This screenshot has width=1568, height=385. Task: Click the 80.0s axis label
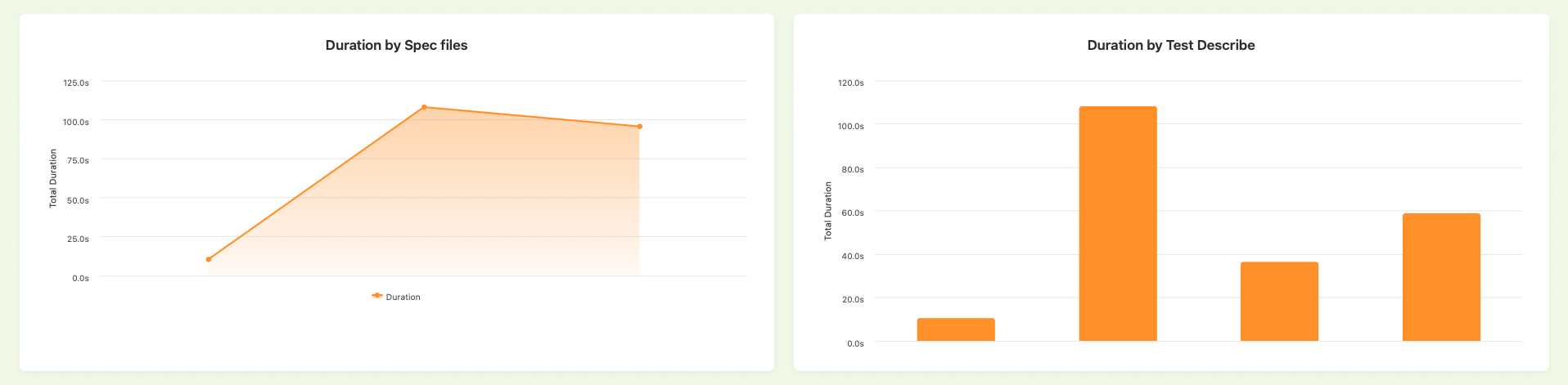tap(851, 170)
